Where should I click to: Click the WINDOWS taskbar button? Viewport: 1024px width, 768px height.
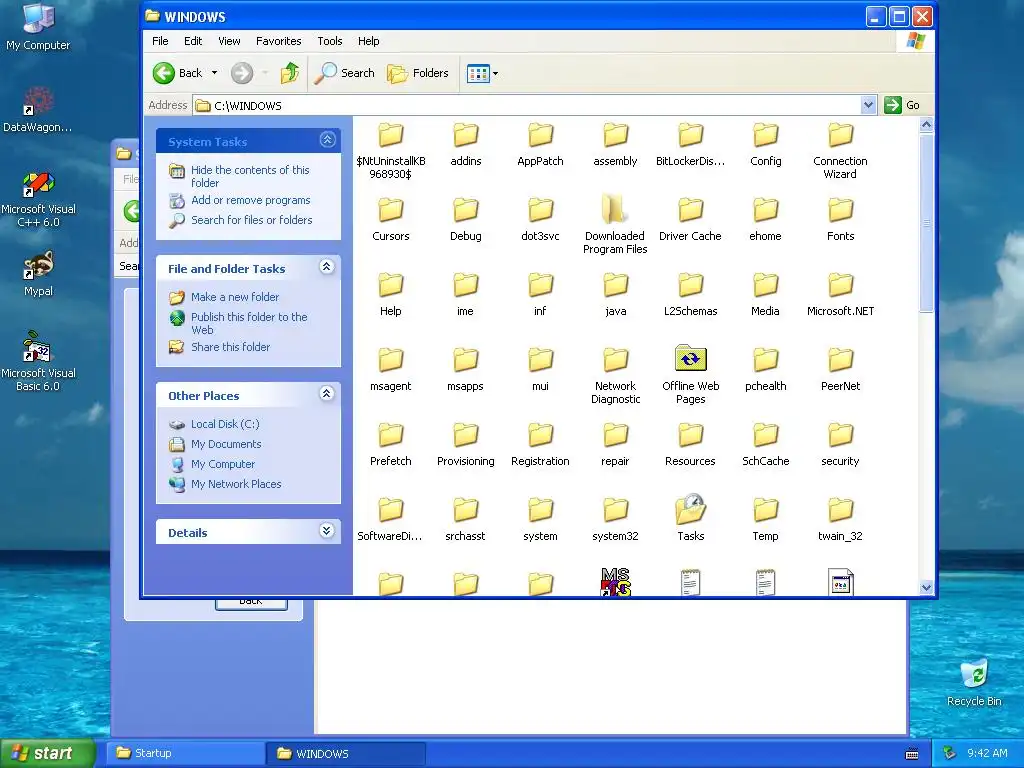pyautogui.click(x=346, y=753)
